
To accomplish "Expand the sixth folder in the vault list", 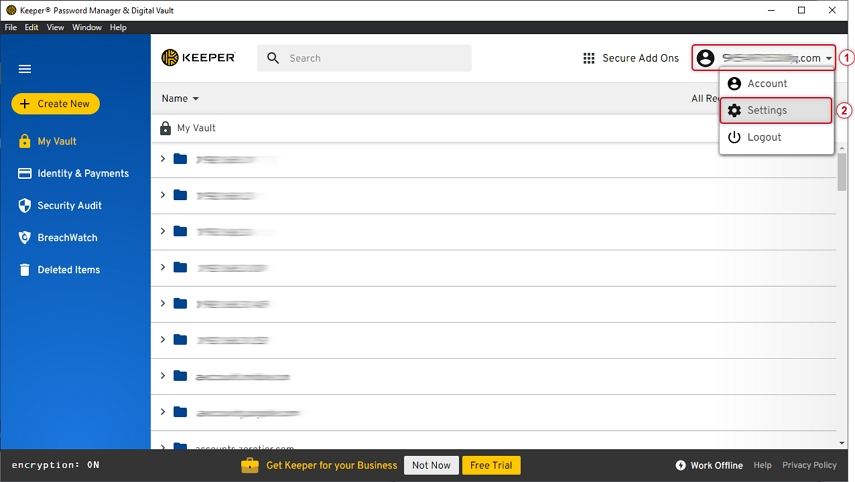I will 162,339.
